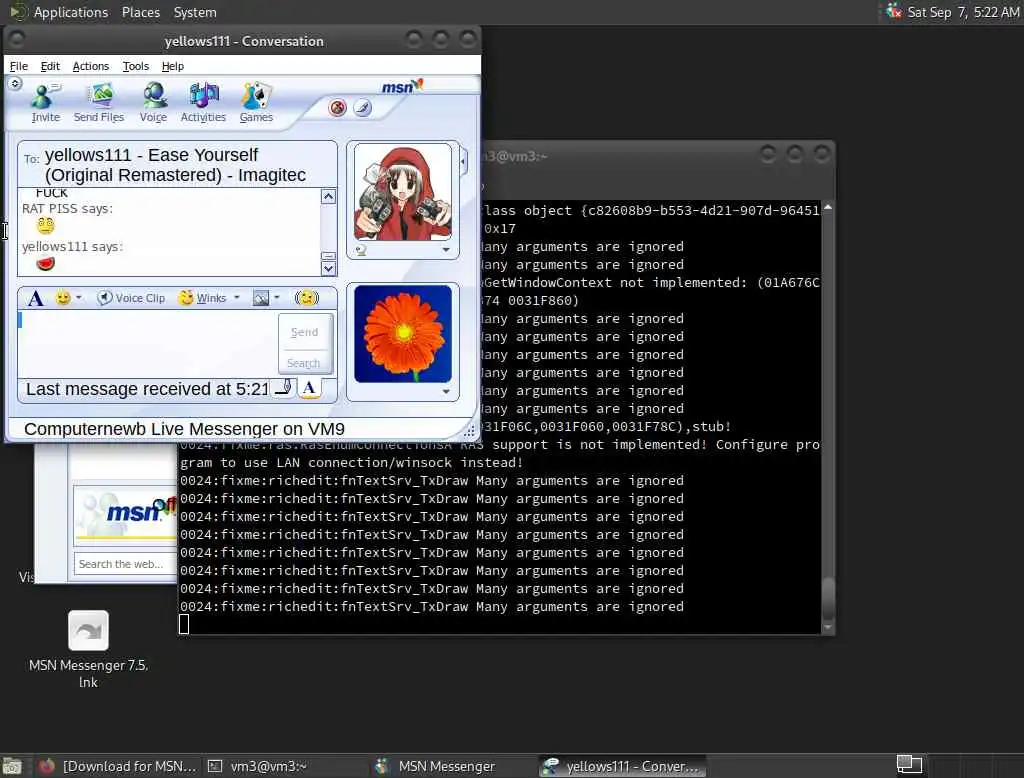Click "RAT PISS says:" in chat history
The width and height of the screenshot is (1024, 778).
[67, 208]
